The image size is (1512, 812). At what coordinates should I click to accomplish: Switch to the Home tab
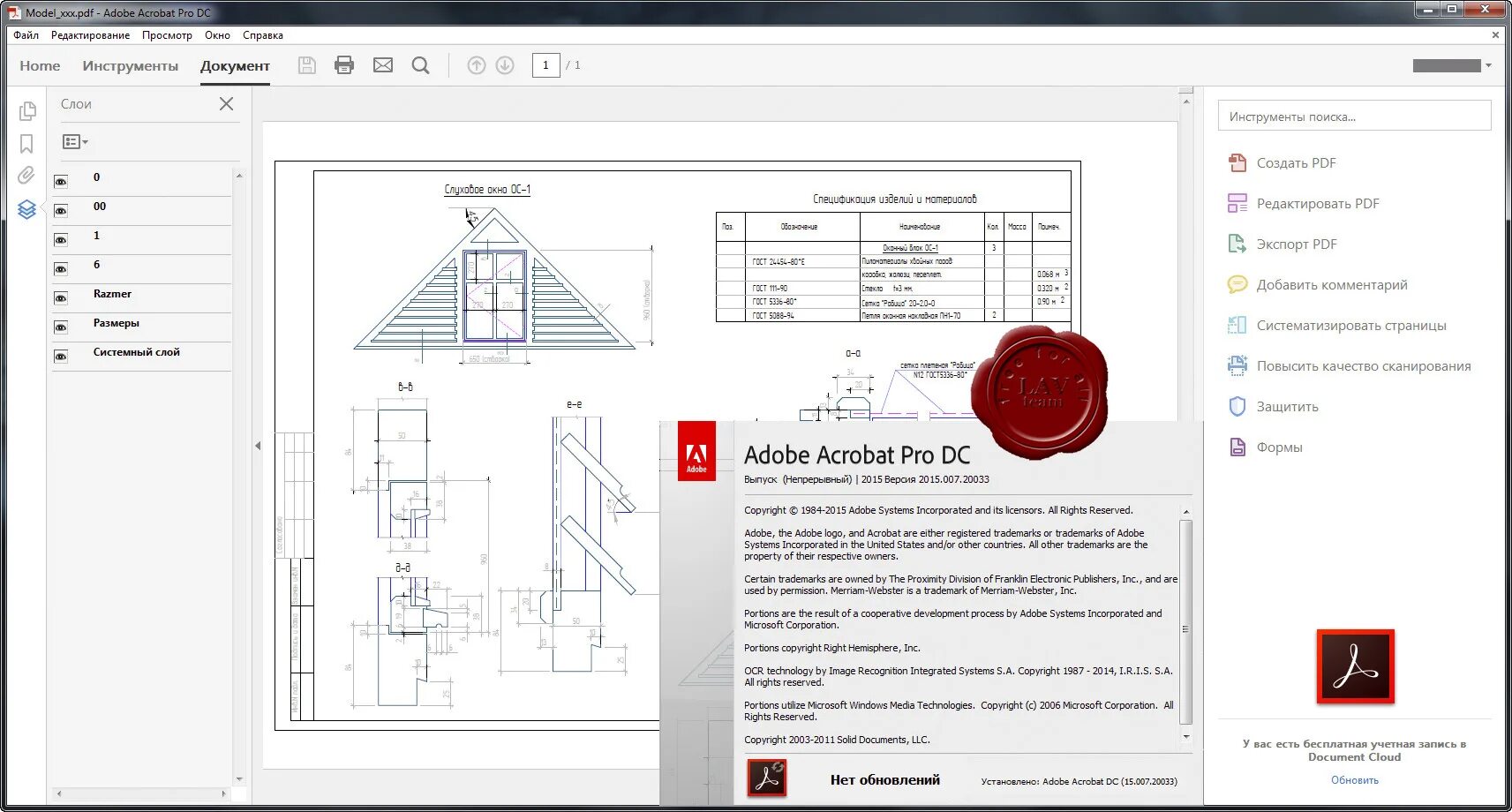(40, 65)
